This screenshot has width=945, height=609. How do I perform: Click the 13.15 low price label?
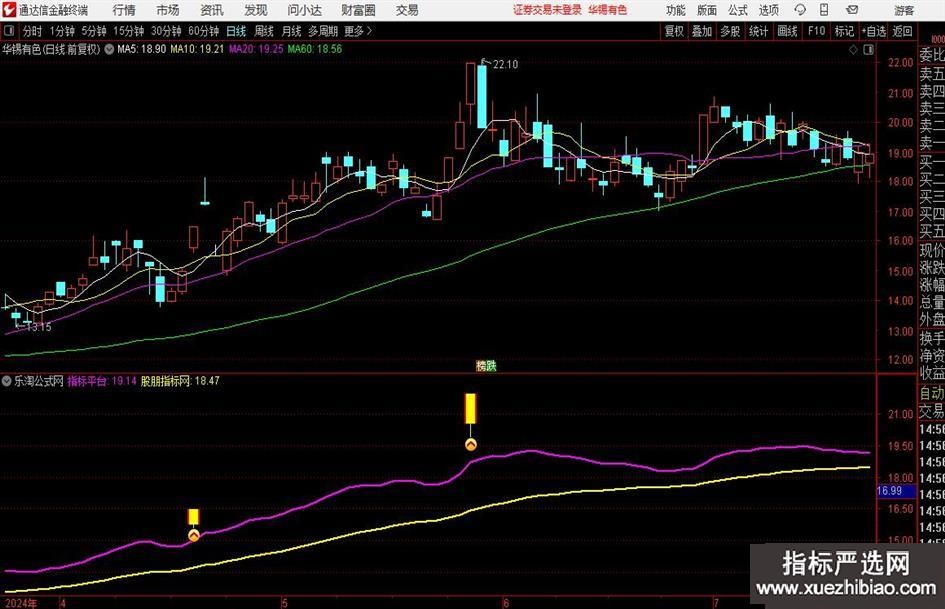(39, 327)
